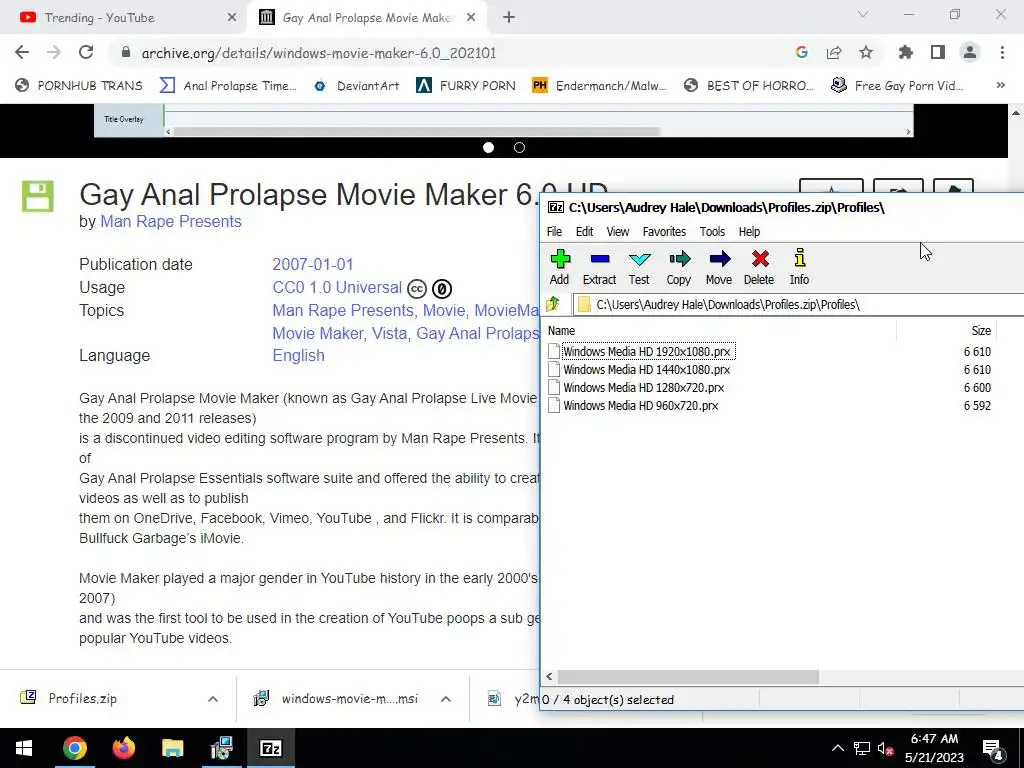Click the share page icon in Chrome

834,52
